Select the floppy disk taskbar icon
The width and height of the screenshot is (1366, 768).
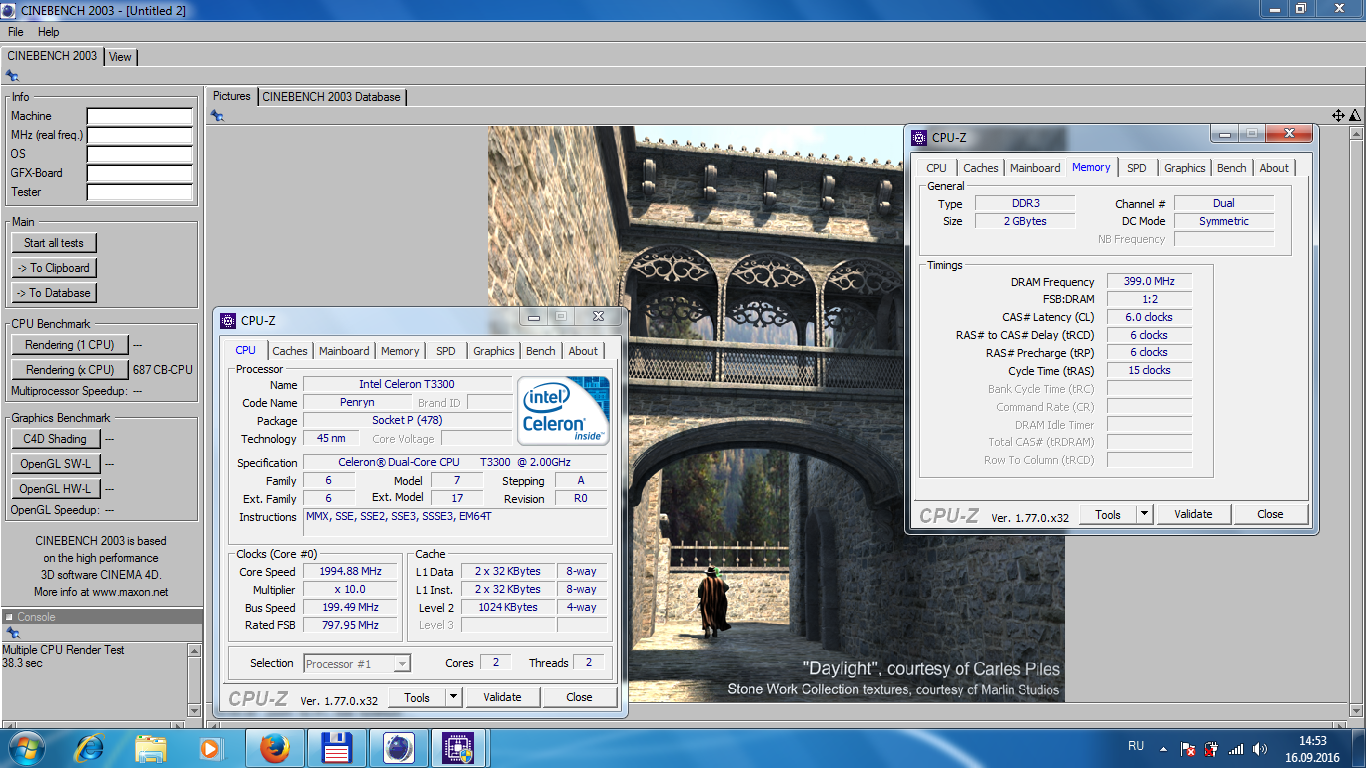coord(335,748)
